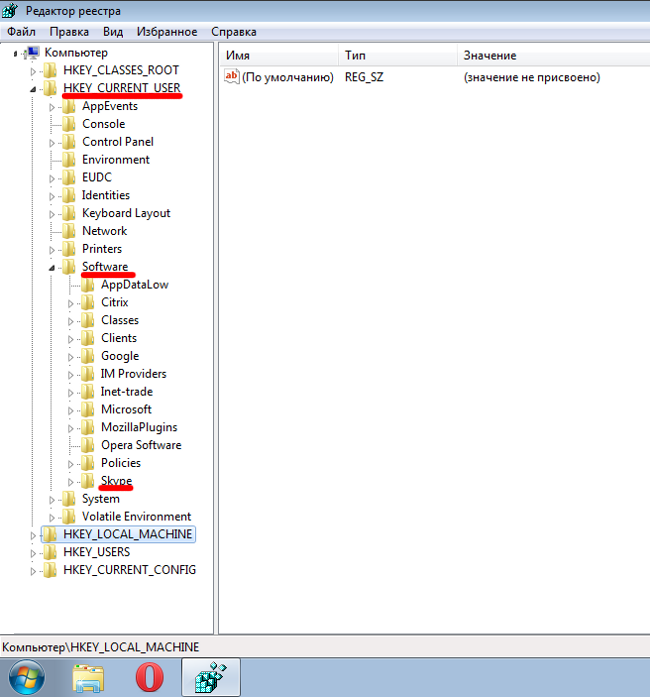Open the Windows Start orb

coord(27,678)
